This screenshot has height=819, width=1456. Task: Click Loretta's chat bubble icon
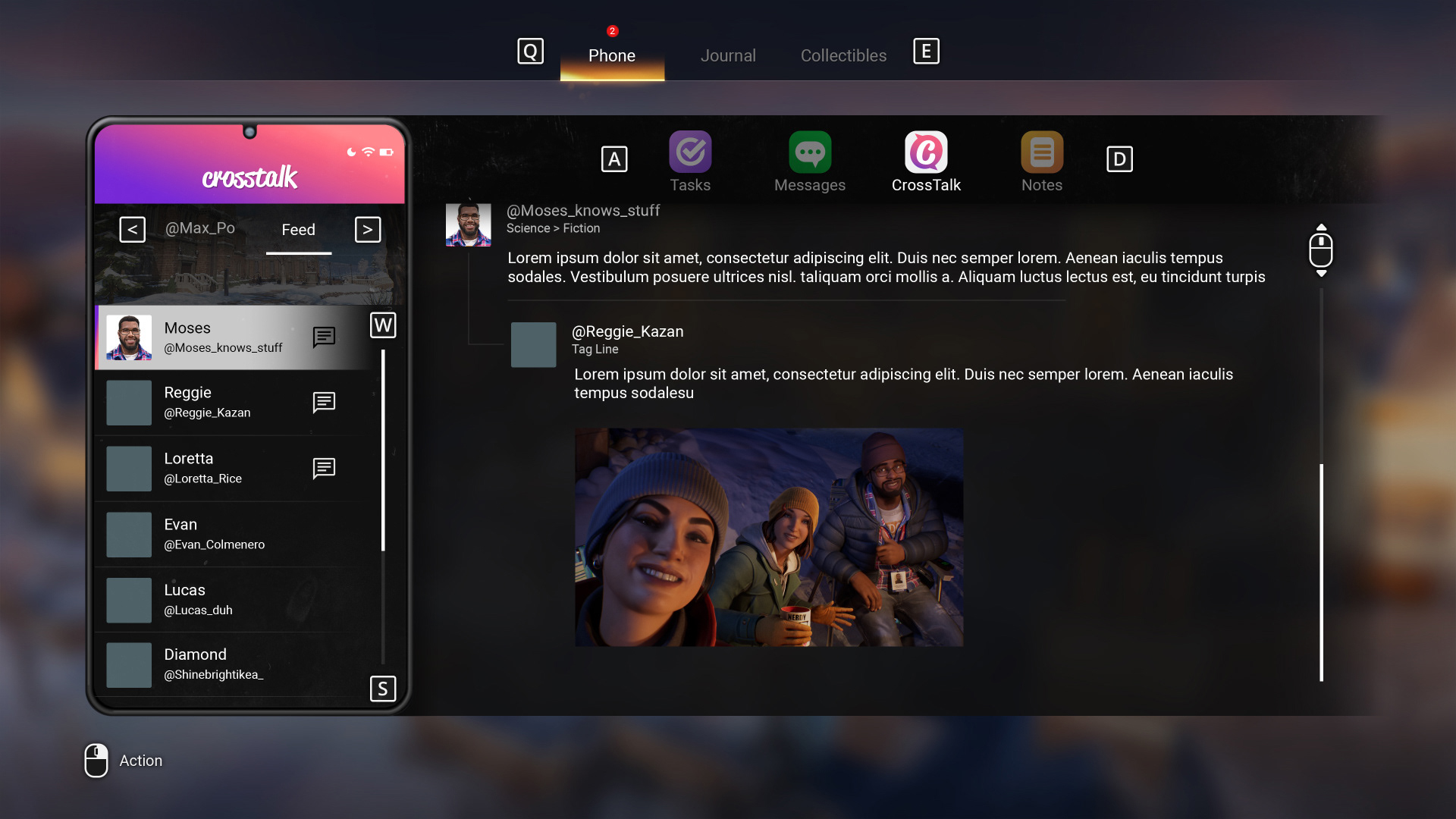pos(324,468)
